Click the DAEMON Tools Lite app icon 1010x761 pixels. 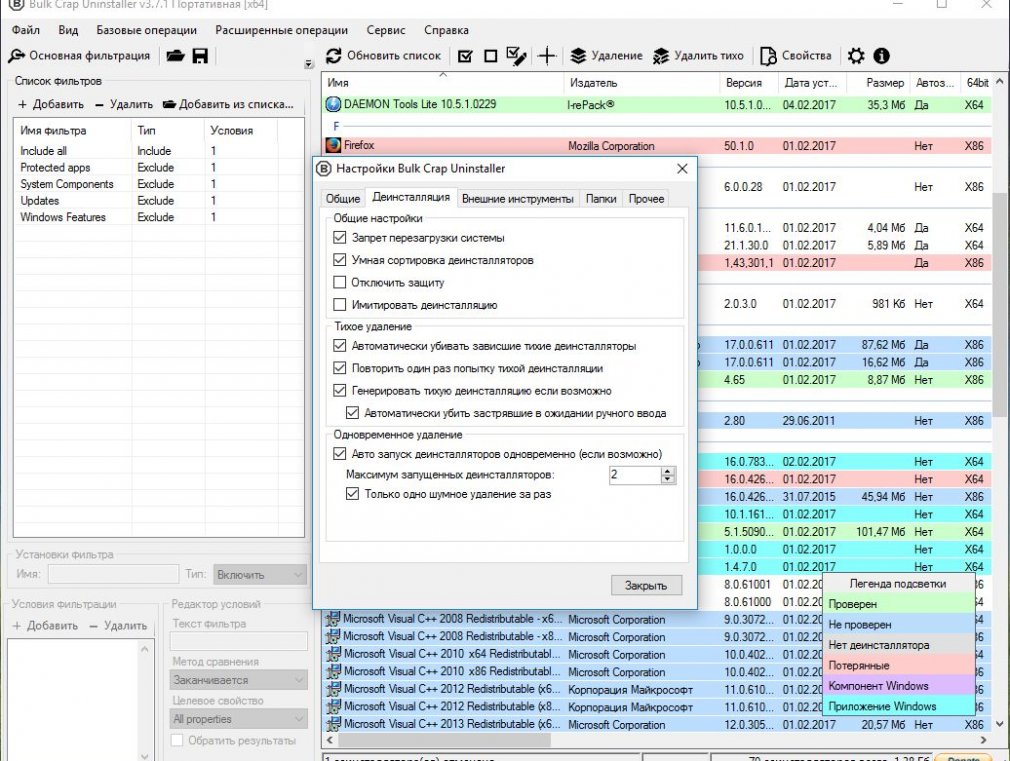333,104
